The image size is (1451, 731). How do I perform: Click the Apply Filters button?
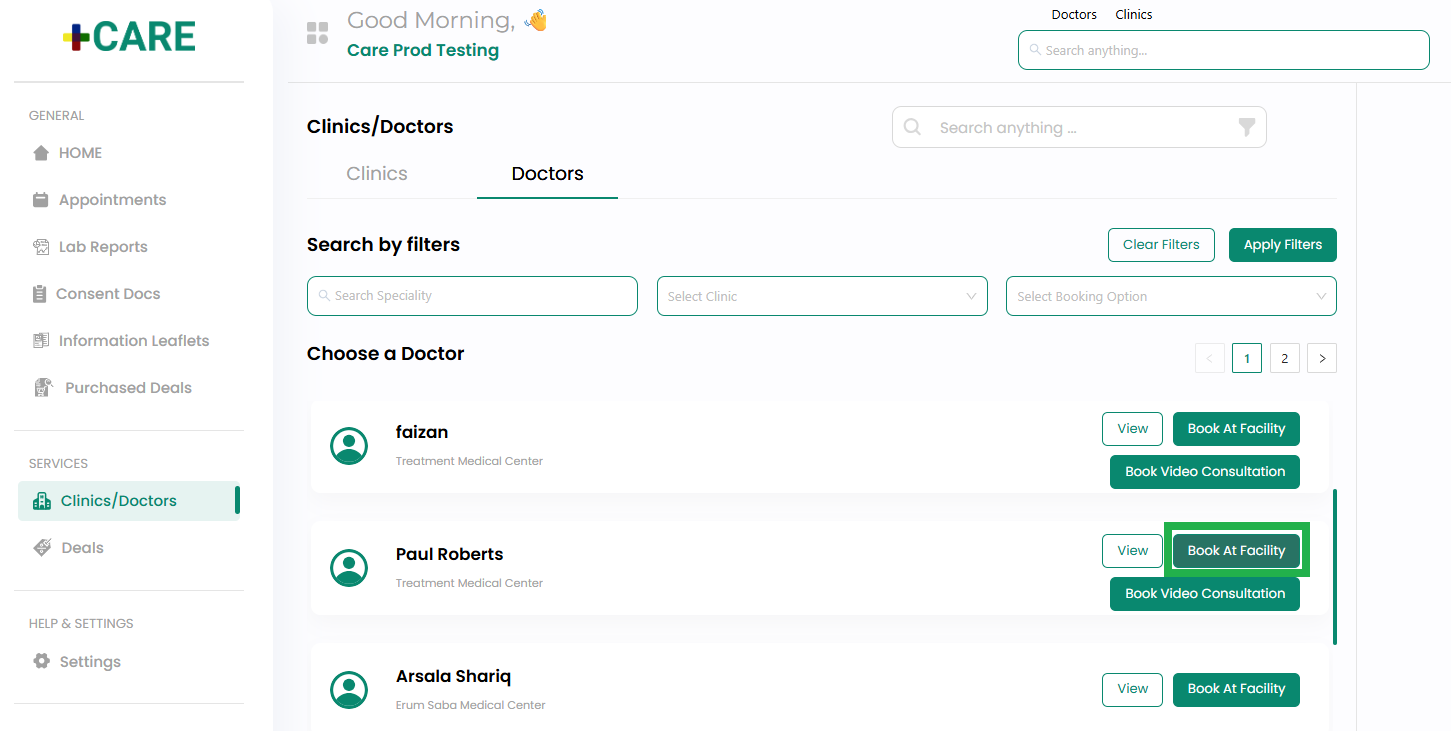tap(1283, 245)
